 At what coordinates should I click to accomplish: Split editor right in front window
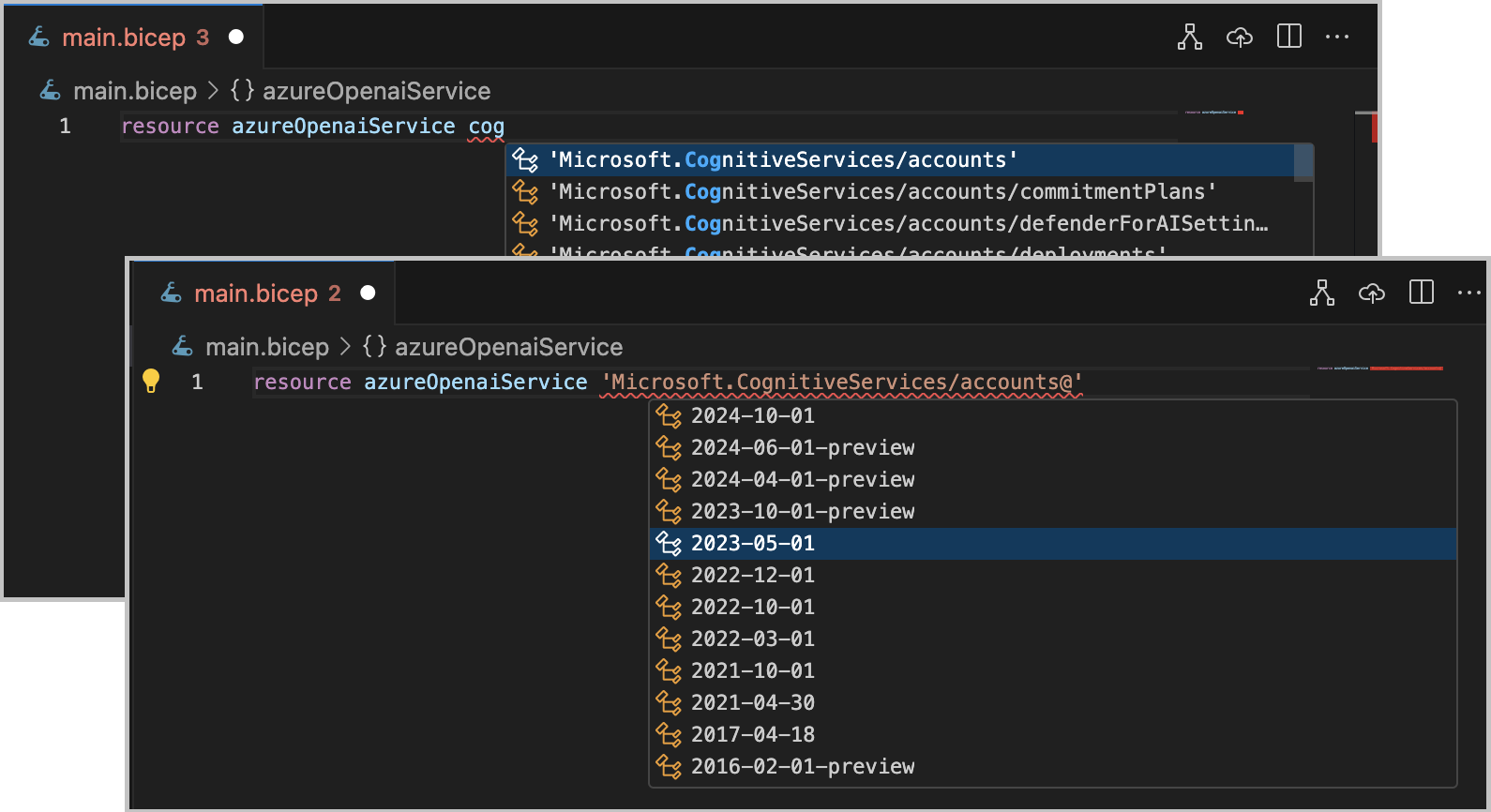click(1422, 293)
